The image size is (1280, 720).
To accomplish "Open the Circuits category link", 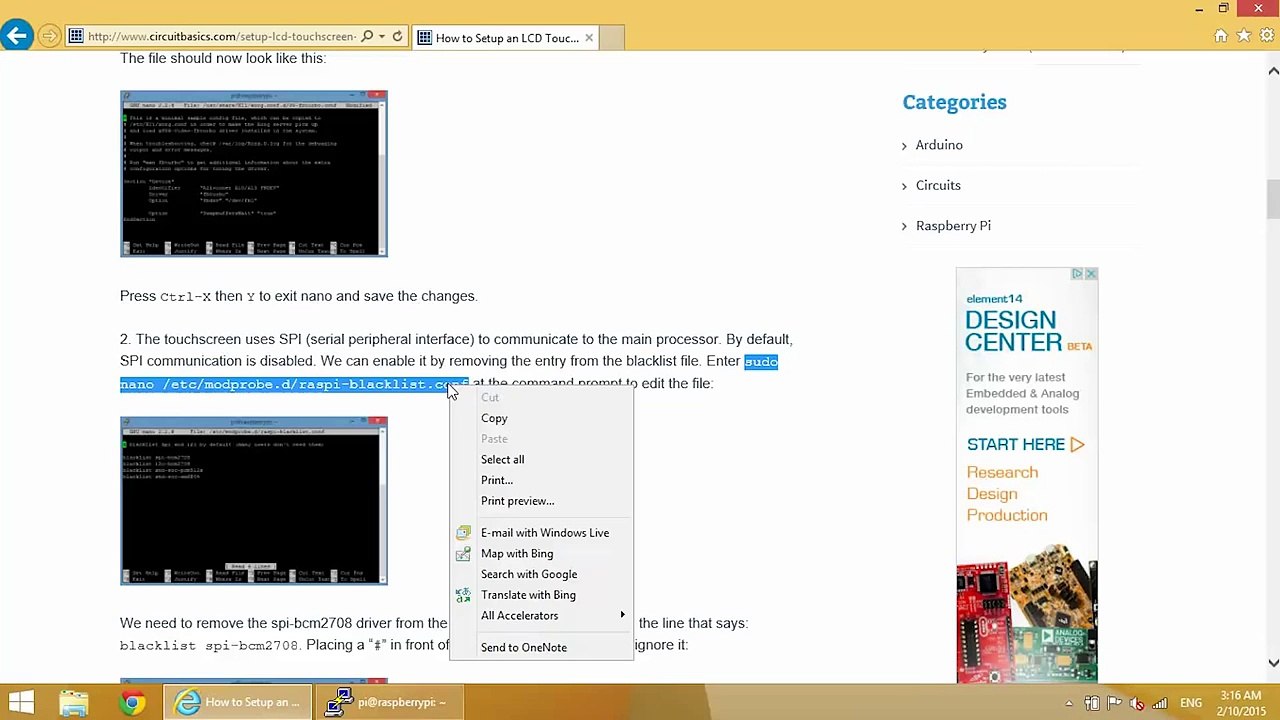I will pyautogui.click(x=938, y=185).
